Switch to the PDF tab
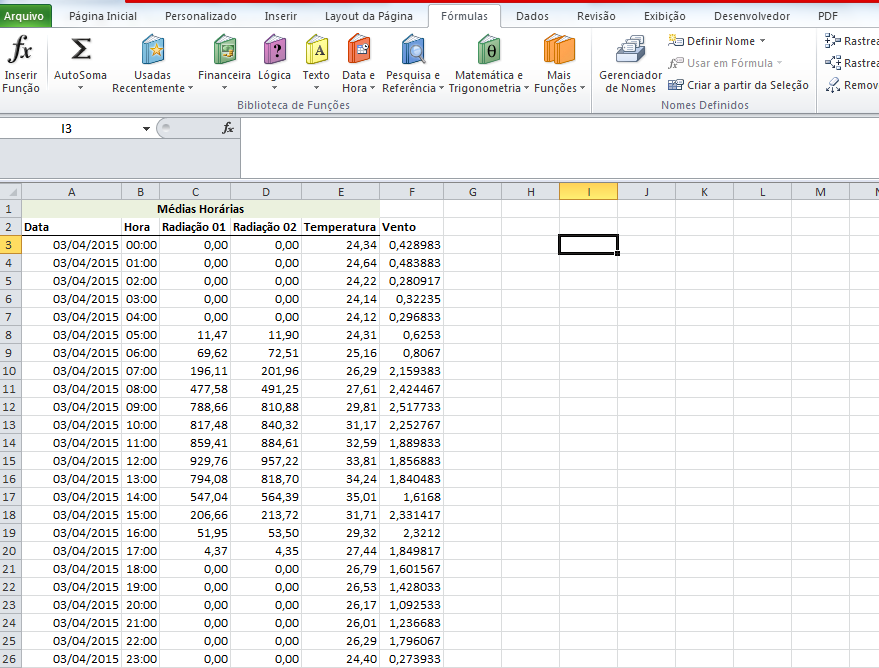Image resolution: width=879 pixels, height=668 pixels. tap(827, 16)
